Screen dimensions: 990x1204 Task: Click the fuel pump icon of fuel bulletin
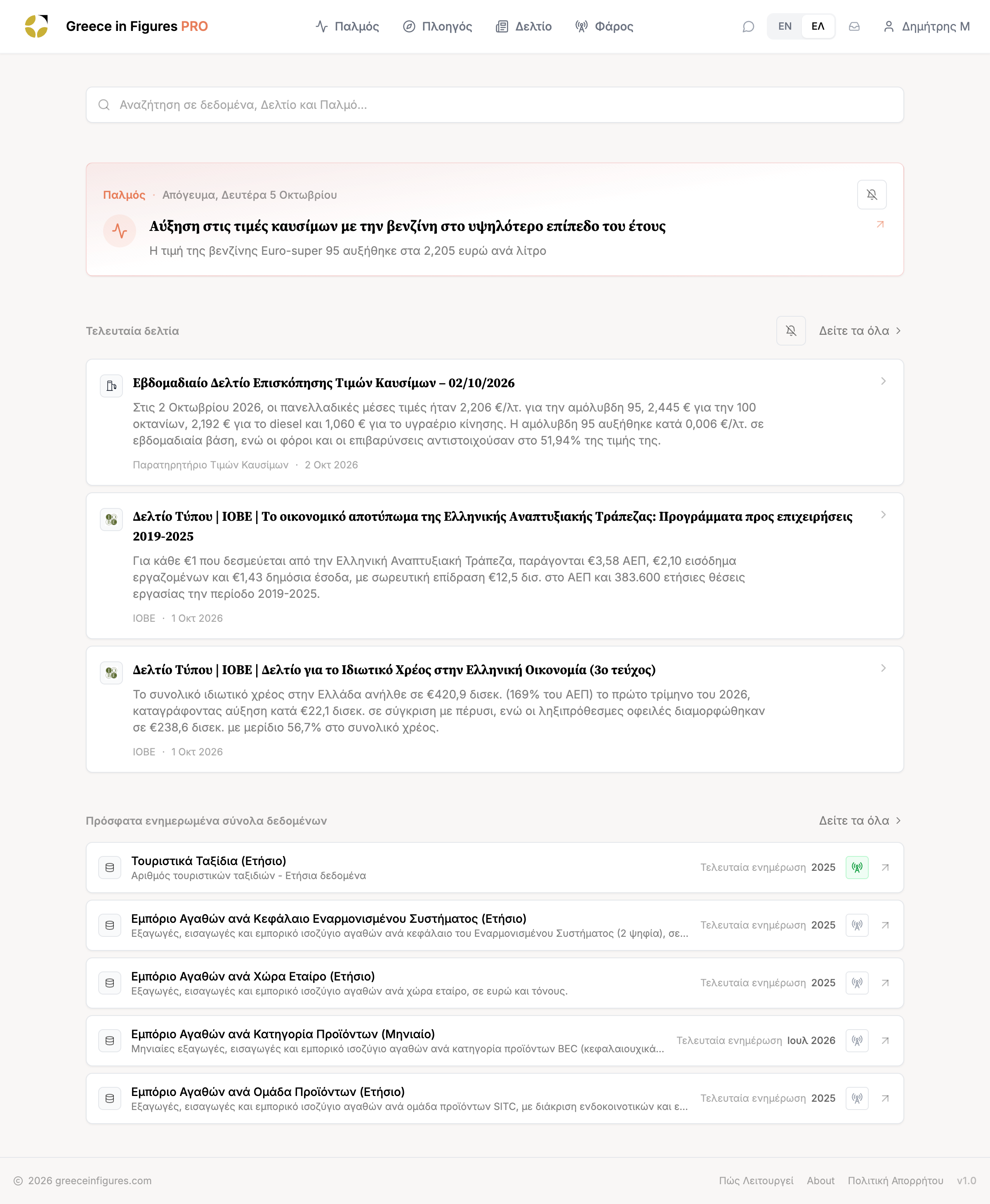pos(111,386)
